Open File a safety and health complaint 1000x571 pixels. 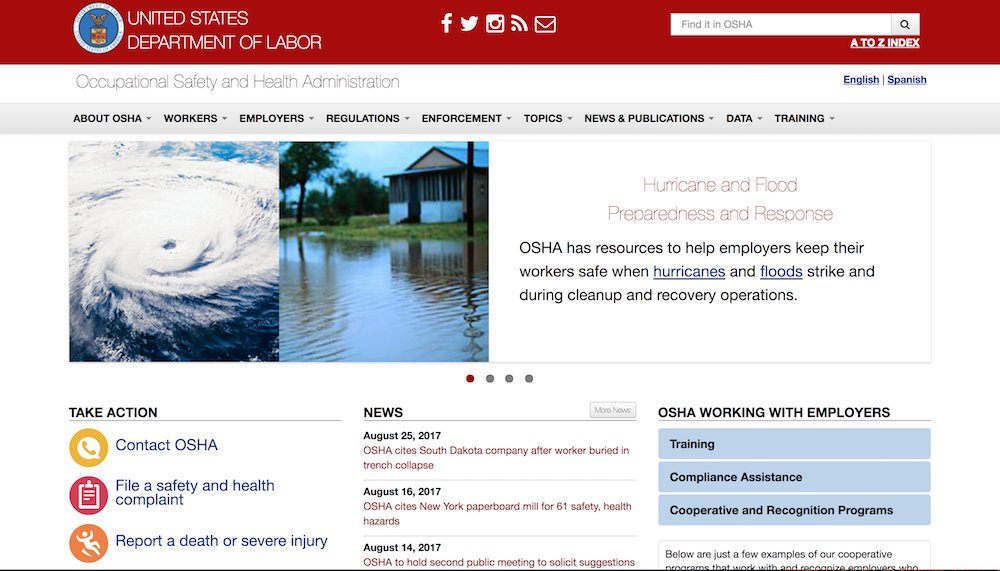point(195,493)
